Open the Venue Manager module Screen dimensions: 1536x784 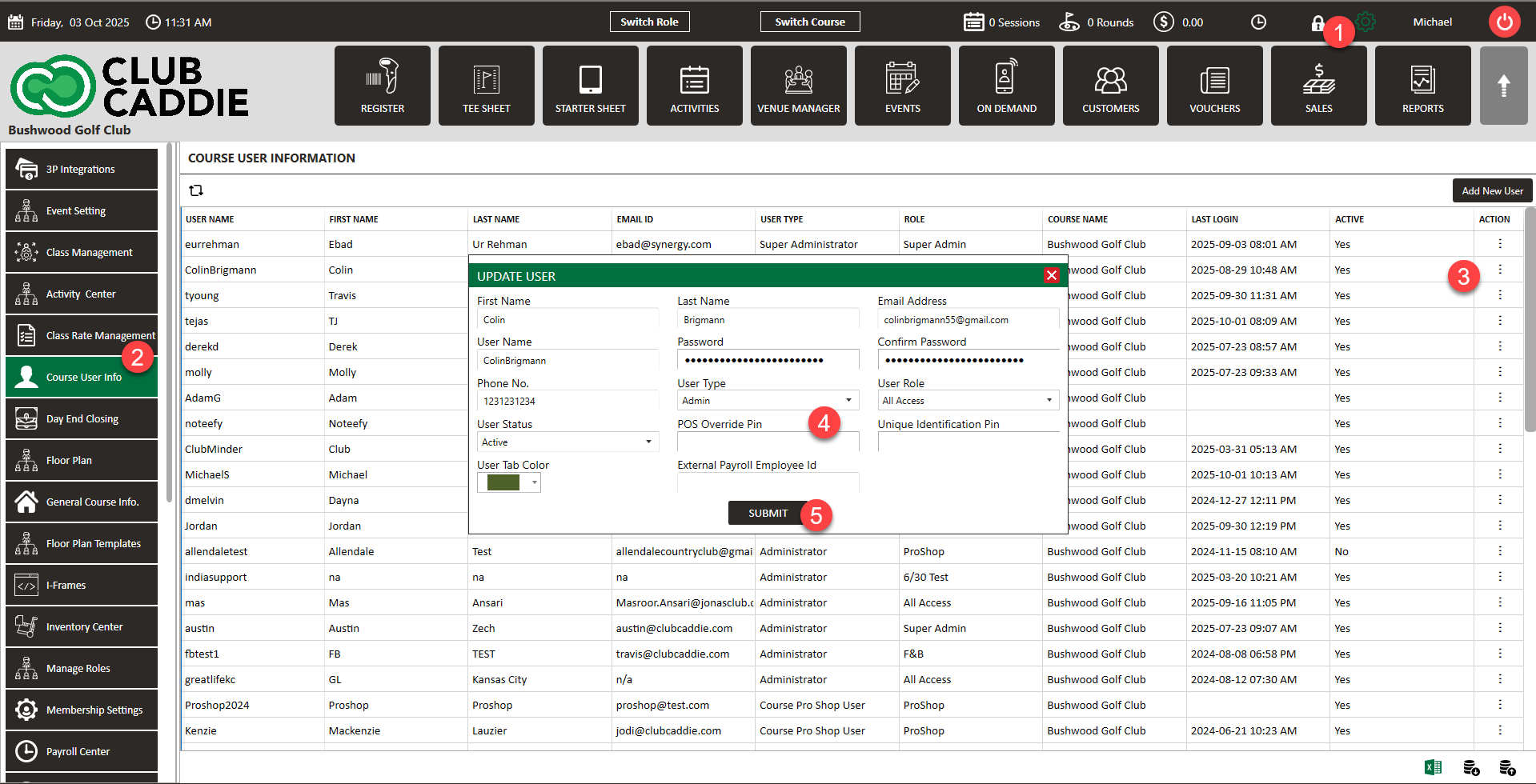(798, 86)
